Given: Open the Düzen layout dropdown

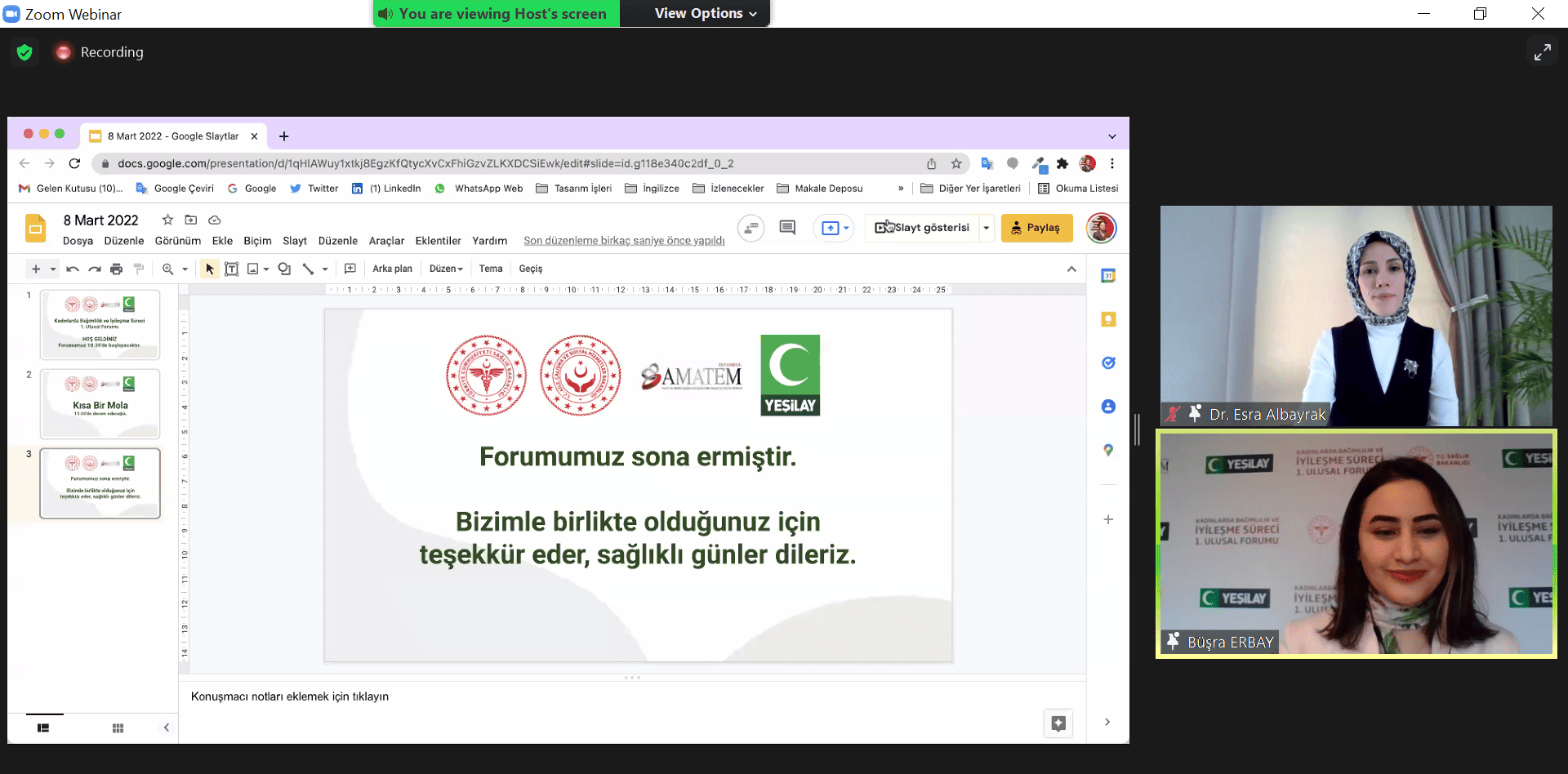Looking at the screenshot, I should (446, 269).
